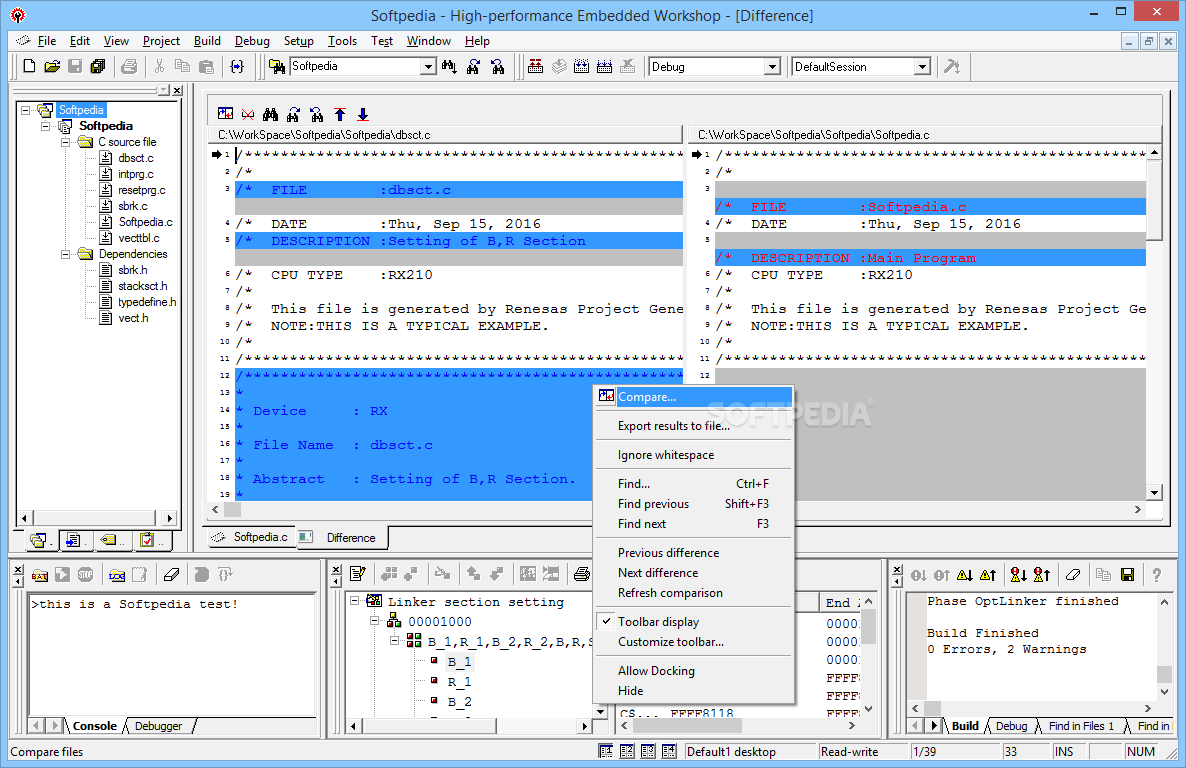The height and width of the screenshot is (768, 1186).
Task: Click the Compare icon in Difference toolbar
Action: coord(225,114)
